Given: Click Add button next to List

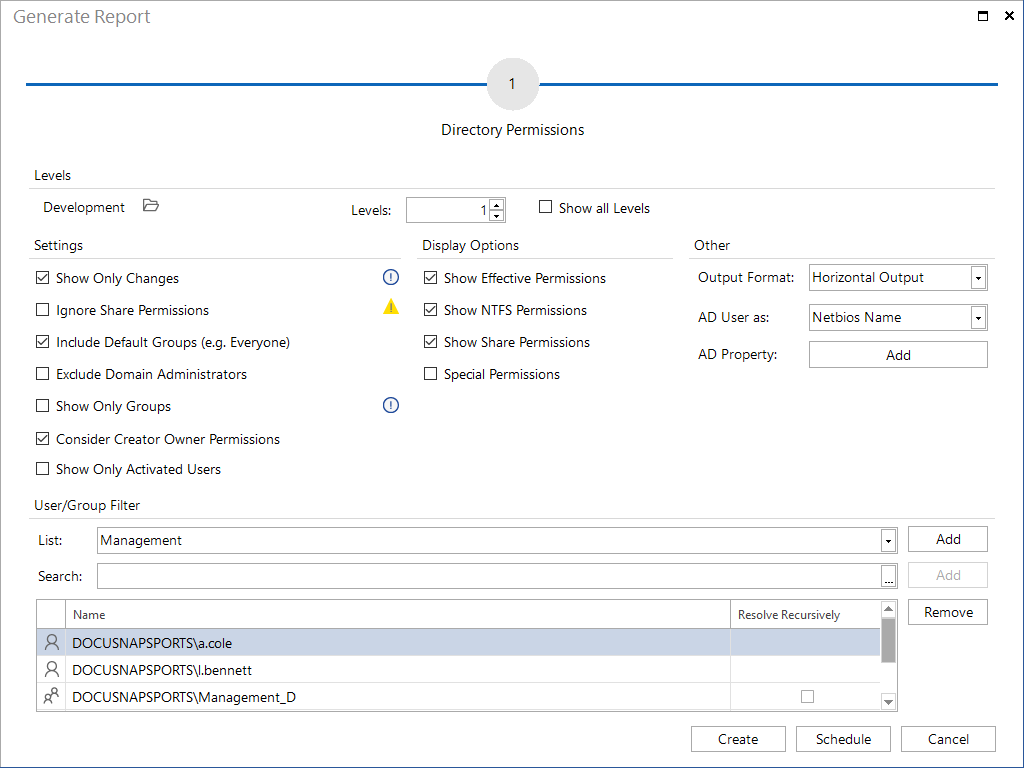Looking at the screenshot, I should 948,539.
